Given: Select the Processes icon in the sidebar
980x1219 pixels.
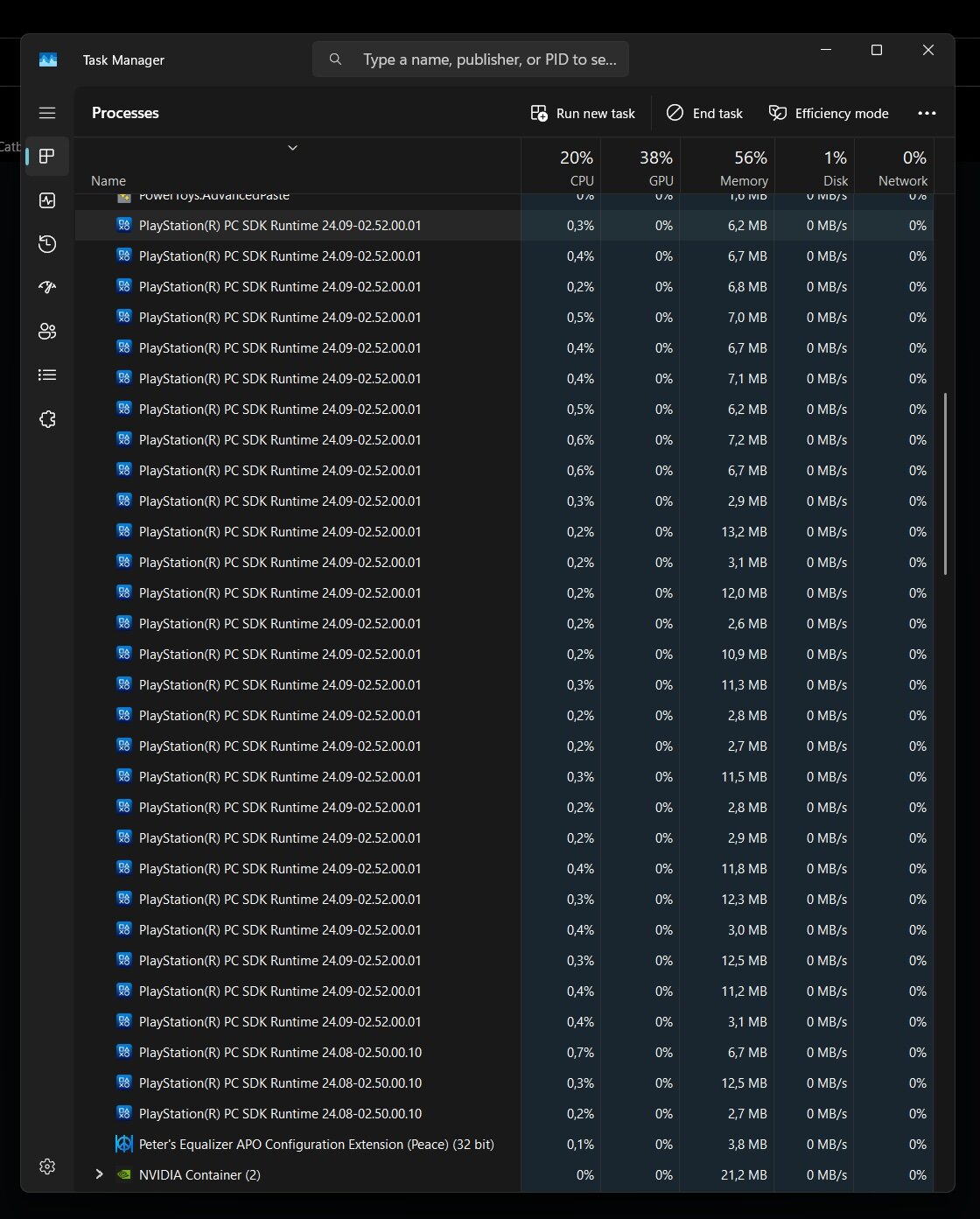Looking at the screenshot, I should pos(47,157).
